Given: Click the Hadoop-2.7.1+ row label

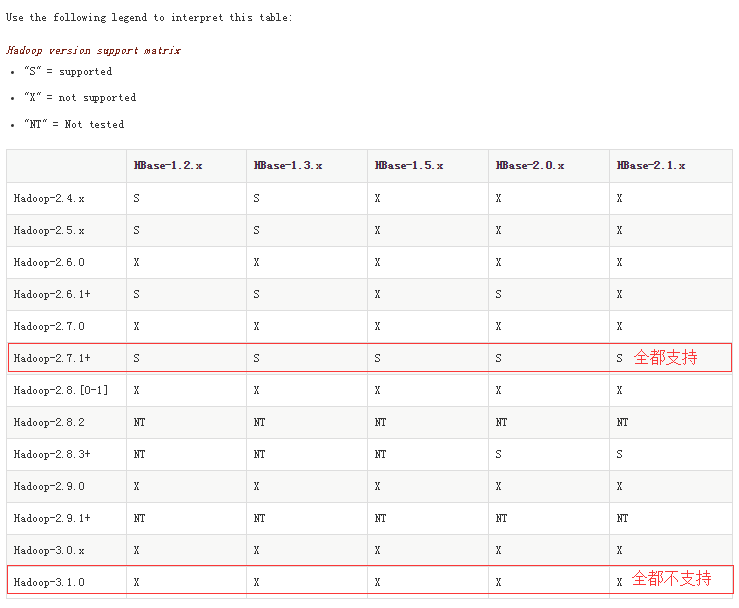Looking at the screenshot, I should (52, 358).
